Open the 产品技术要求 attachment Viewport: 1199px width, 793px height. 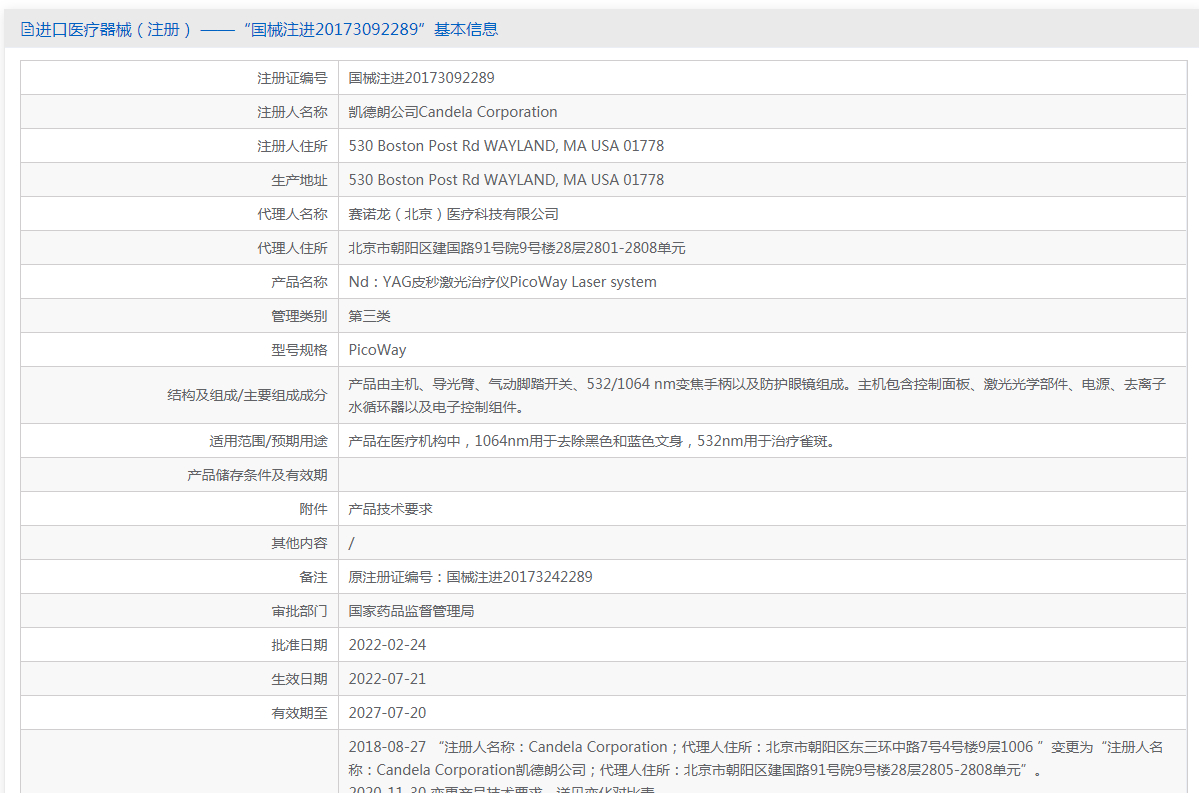391,509
